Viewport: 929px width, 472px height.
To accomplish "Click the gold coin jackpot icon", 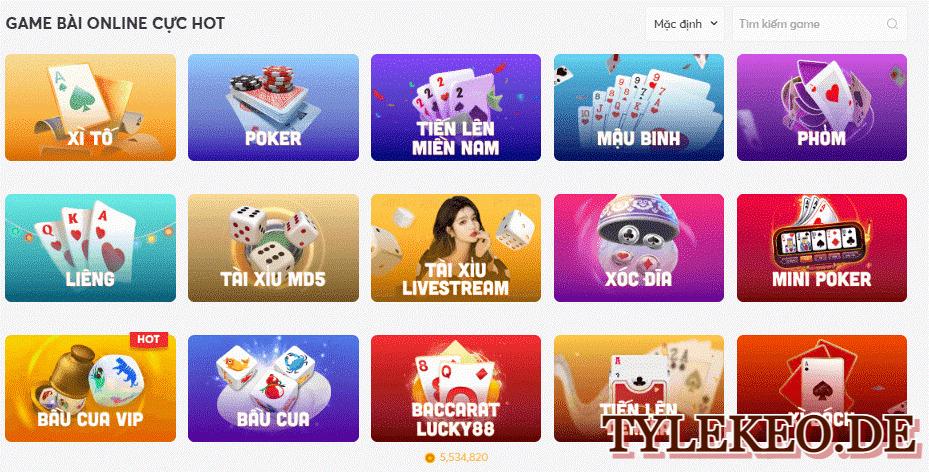I will [430, 457].
